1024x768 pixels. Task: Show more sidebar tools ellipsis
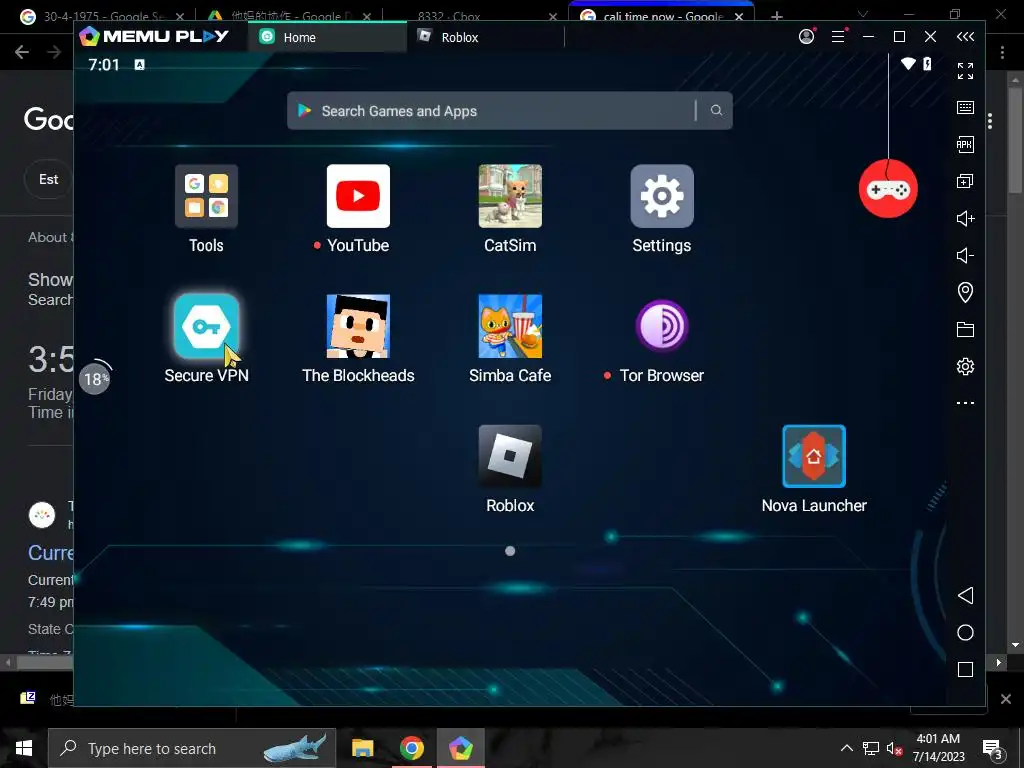pos(965,403)
